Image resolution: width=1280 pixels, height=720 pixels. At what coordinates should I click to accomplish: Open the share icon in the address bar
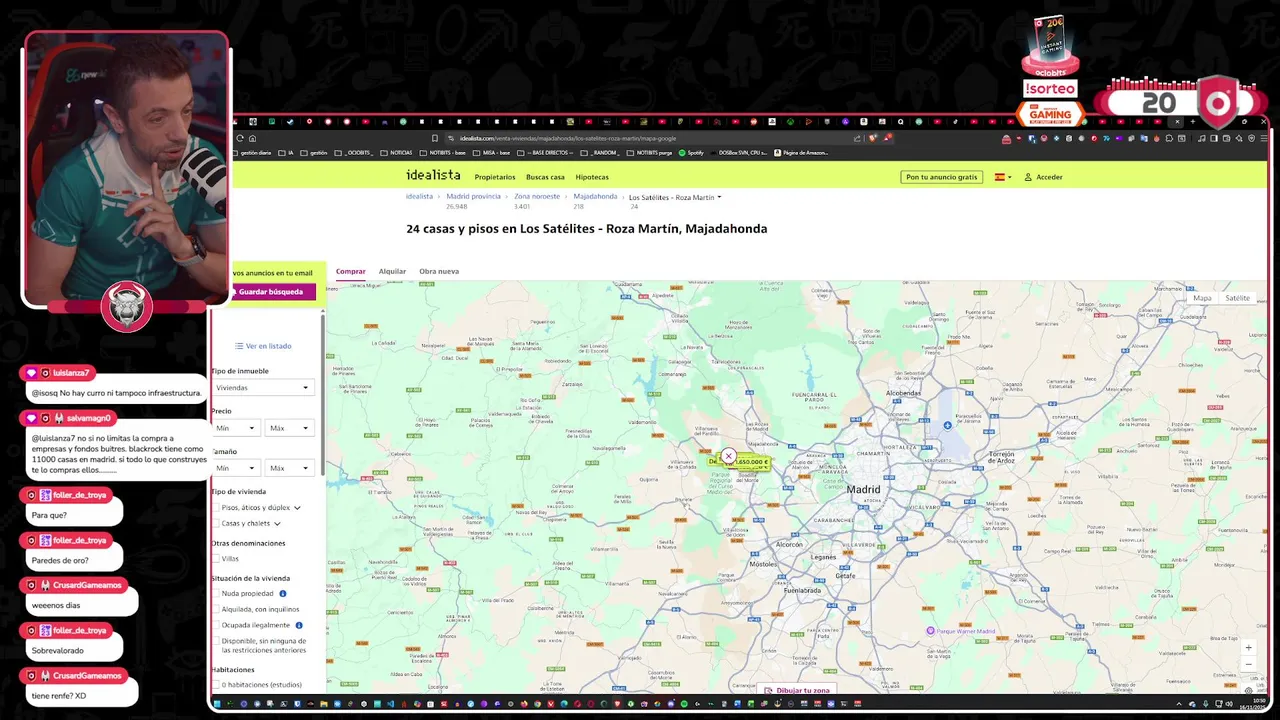pos(859,138)
